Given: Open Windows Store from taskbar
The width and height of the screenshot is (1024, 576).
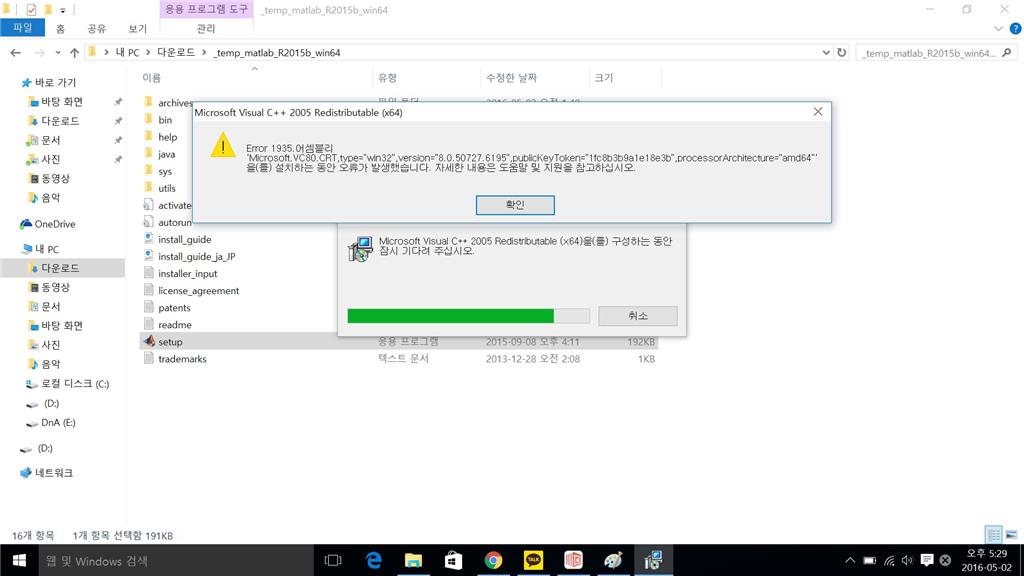Looking at the screenshot, I should pyautogui.click(x=453, y=560).
